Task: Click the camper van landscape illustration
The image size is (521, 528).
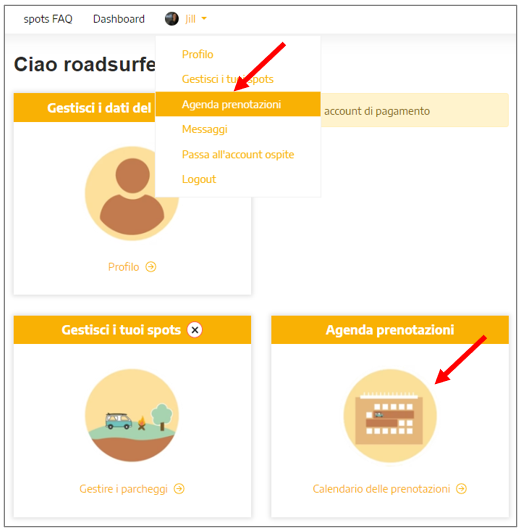Action: pos(132,416)
